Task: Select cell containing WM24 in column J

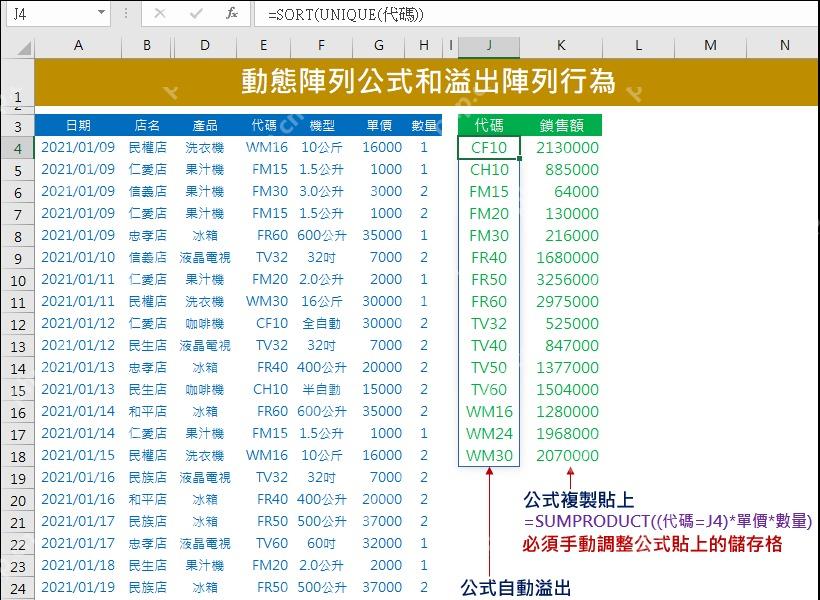Action: click(489, 434)
